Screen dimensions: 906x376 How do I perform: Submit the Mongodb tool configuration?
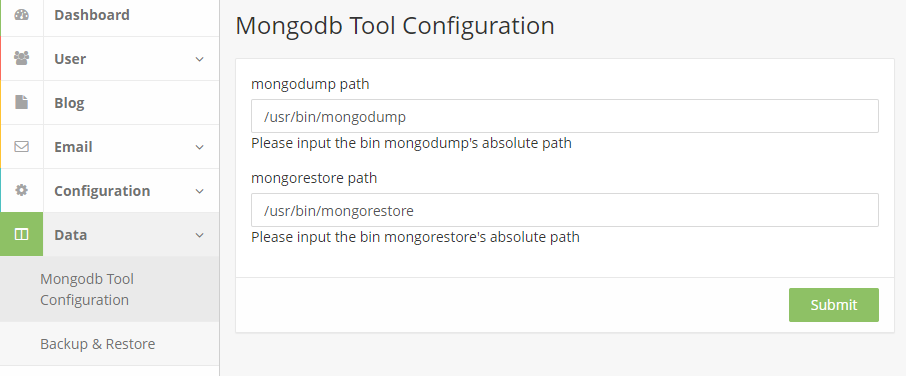pos(833,305)
